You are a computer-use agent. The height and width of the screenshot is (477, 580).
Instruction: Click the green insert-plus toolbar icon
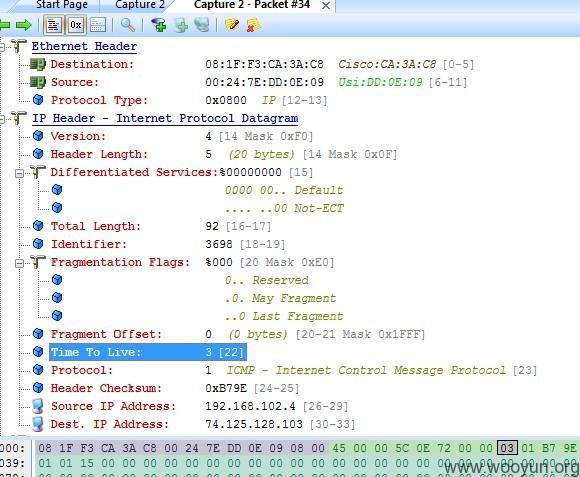tap(181, 26)
